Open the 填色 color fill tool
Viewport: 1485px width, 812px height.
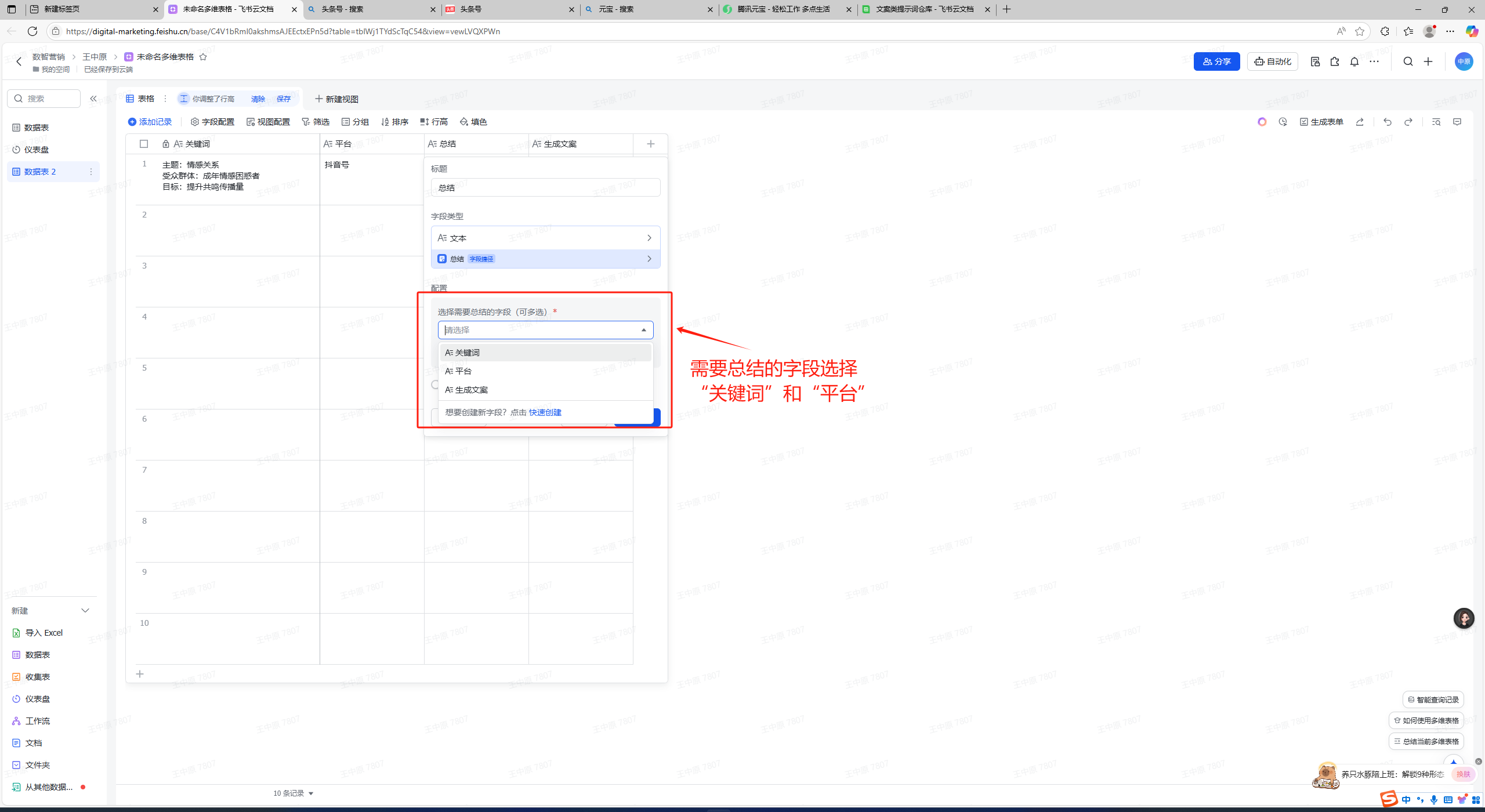click(473, 122)
